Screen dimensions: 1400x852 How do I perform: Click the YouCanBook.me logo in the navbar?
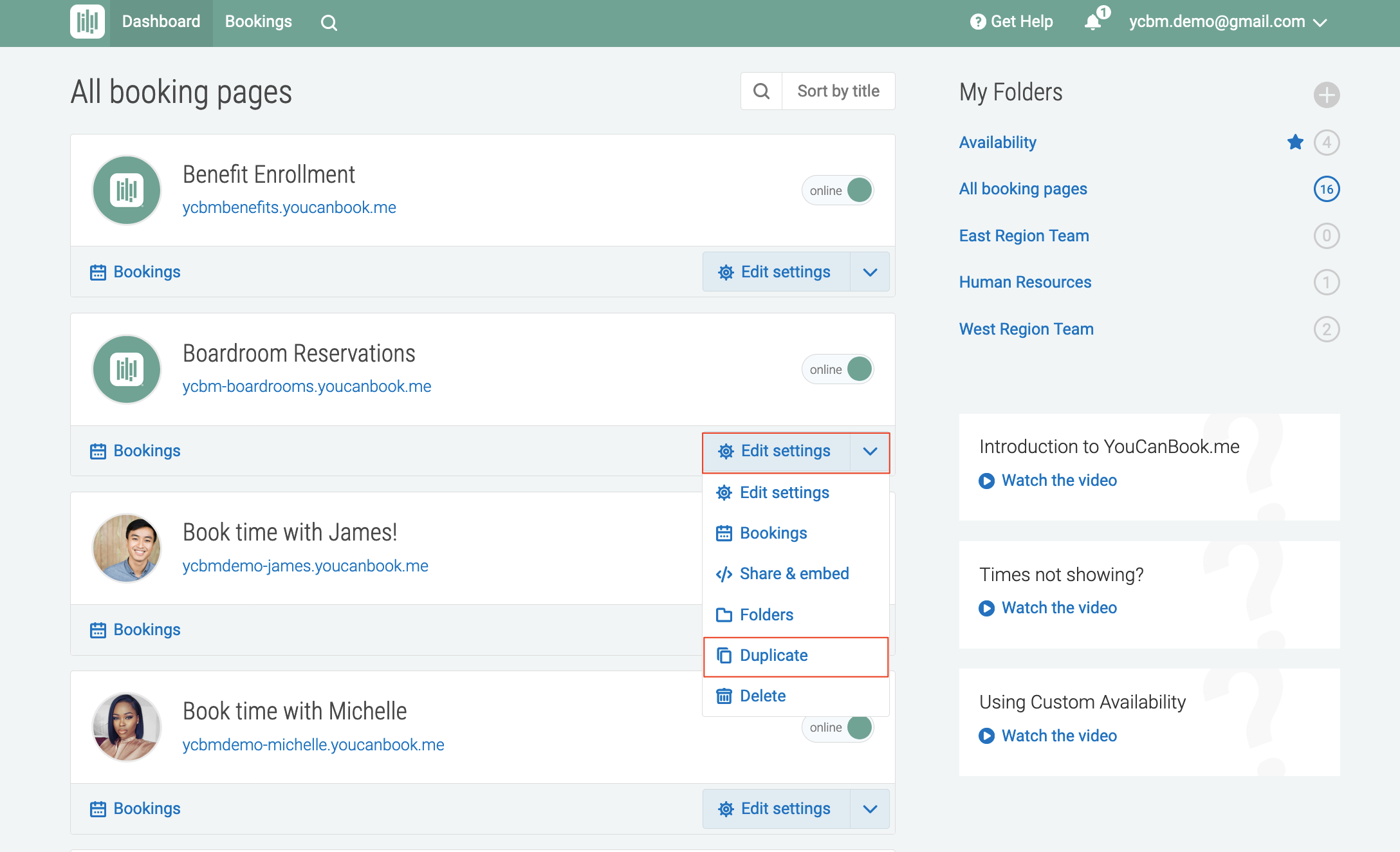pyautogui.click(x=87, y=21)
